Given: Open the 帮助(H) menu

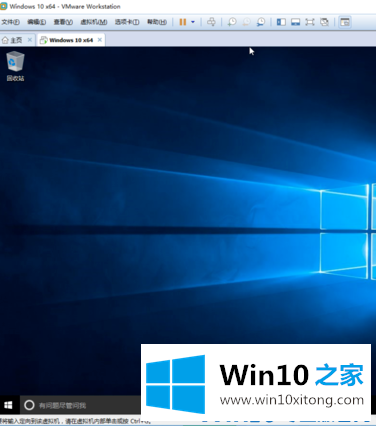Looking at the screenshot, I should pos(157,22).
